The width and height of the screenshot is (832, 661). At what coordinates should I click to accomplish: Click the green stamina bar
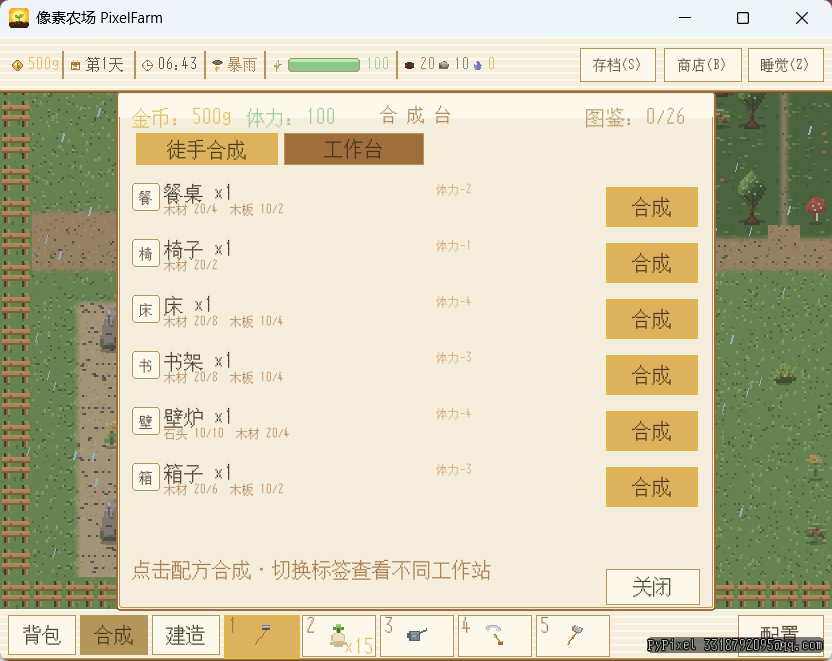pos(324,65)
